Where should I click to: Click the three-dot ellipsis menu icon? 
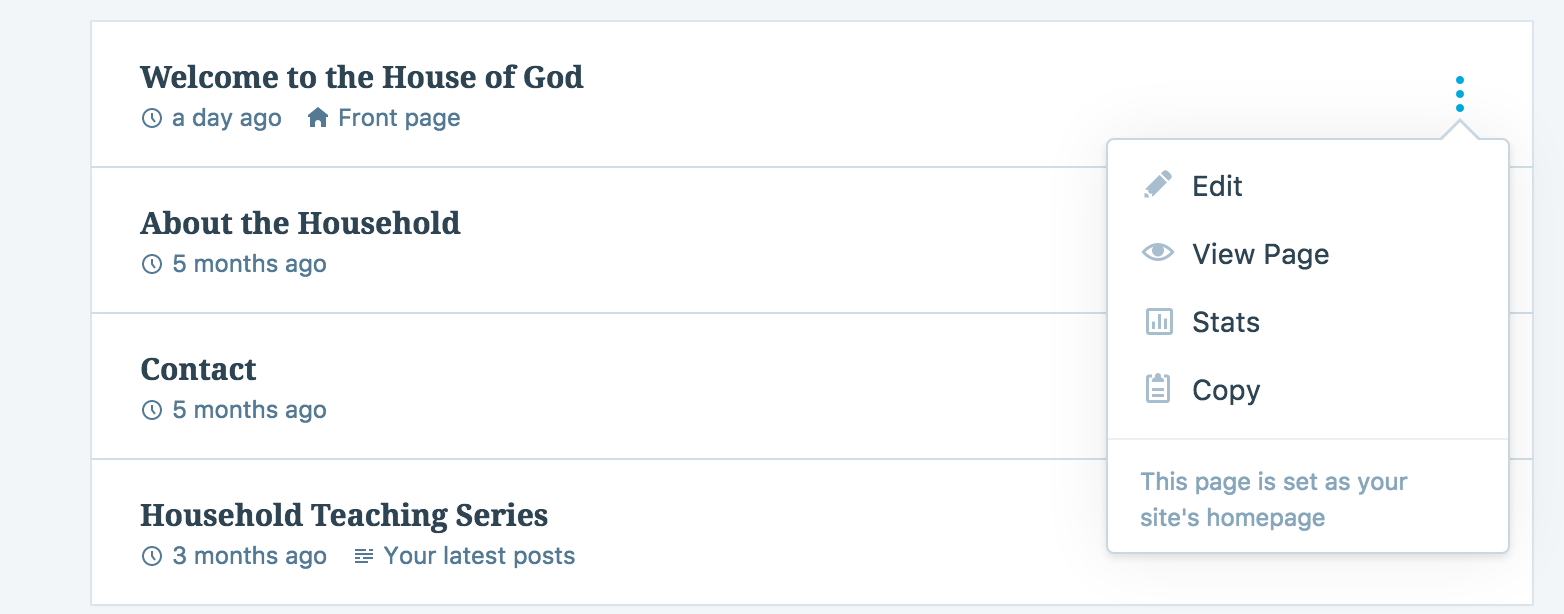point(1459,94)
